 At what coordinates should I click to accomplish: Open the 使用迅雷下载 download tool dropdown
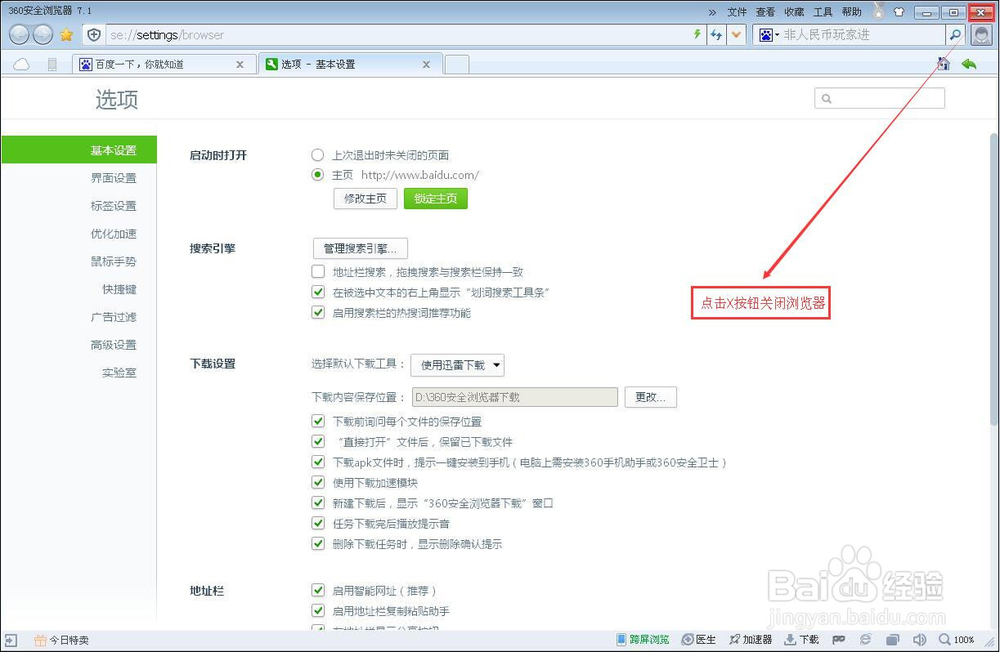click(x=458, y=365)
